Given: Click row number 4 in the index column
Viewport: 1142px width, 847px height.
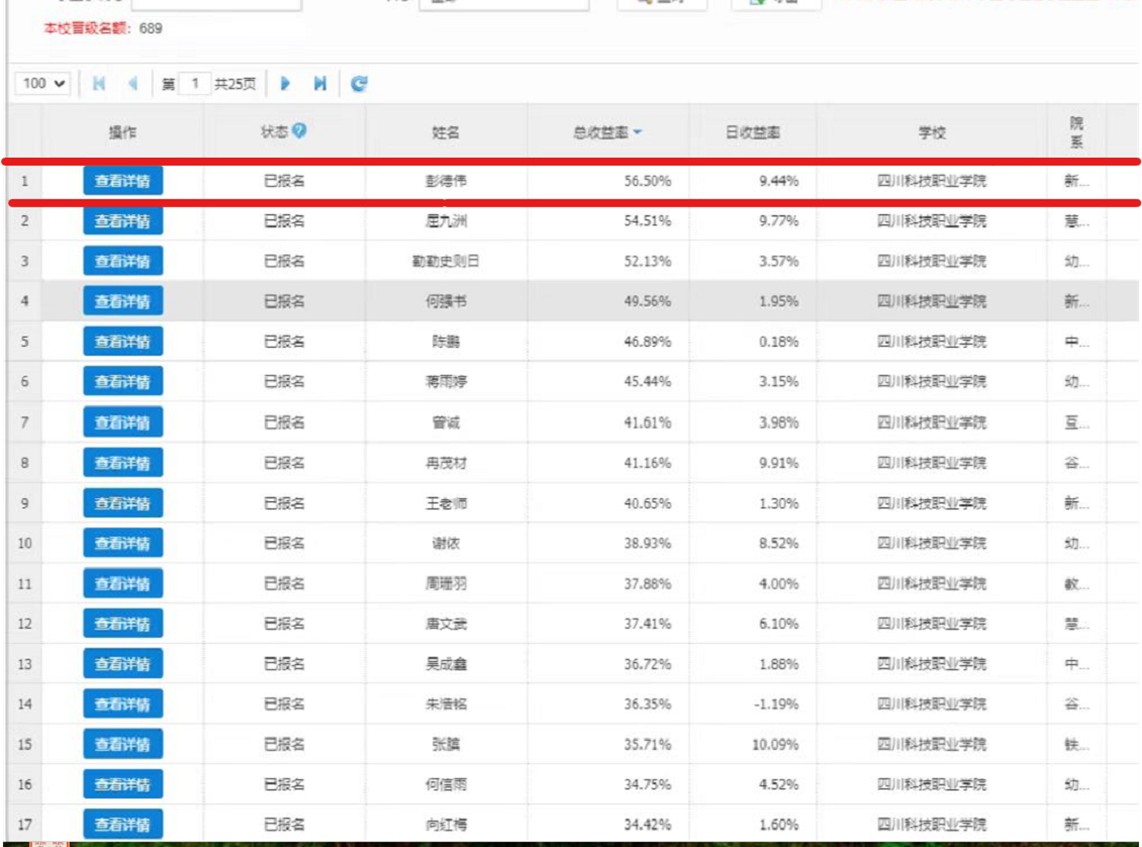Looking at the screenshot, I should pos(25,302).
